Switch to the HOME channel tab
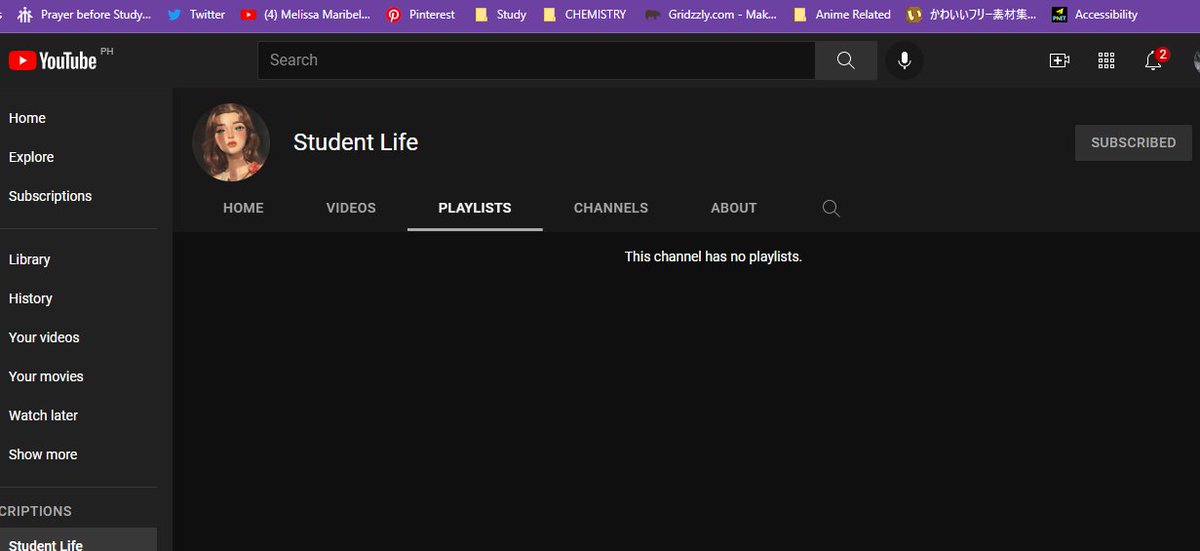The height and width of the screenshot is (551, 1200). (243, 208)
